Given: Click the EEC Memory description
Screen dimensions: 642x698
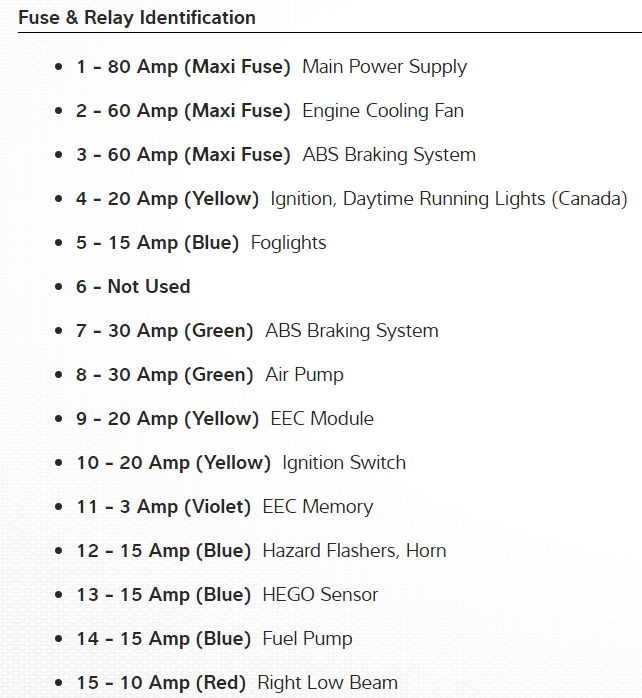Looking at the screenshot, I should 317,507.
